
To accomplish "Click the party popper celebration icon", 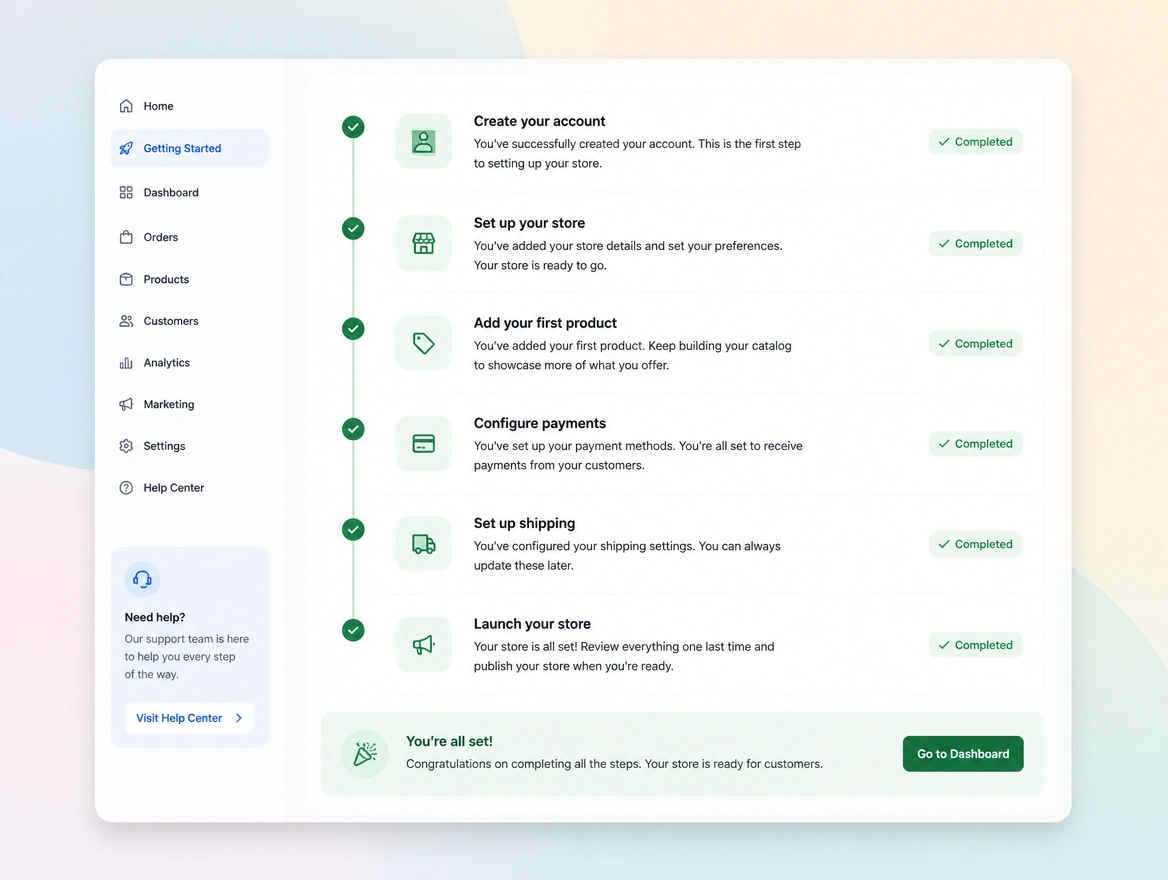I will pos(364,754).
